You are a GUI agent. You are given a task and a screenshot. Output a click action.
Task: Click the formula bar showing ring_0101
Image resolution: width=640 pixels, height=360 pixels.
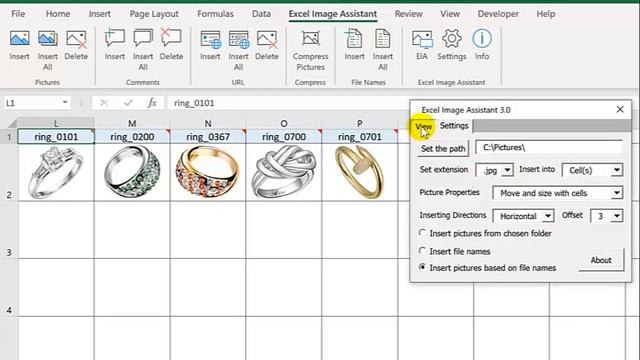click(x=288, y=103)
